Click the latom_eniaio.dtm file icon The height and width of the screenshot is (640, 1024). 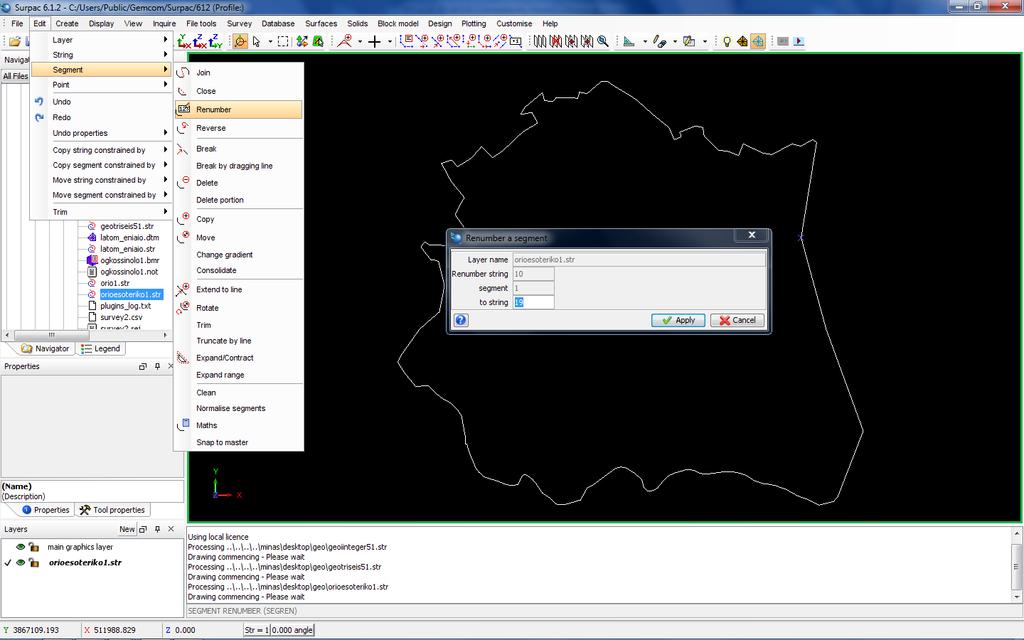92,238
